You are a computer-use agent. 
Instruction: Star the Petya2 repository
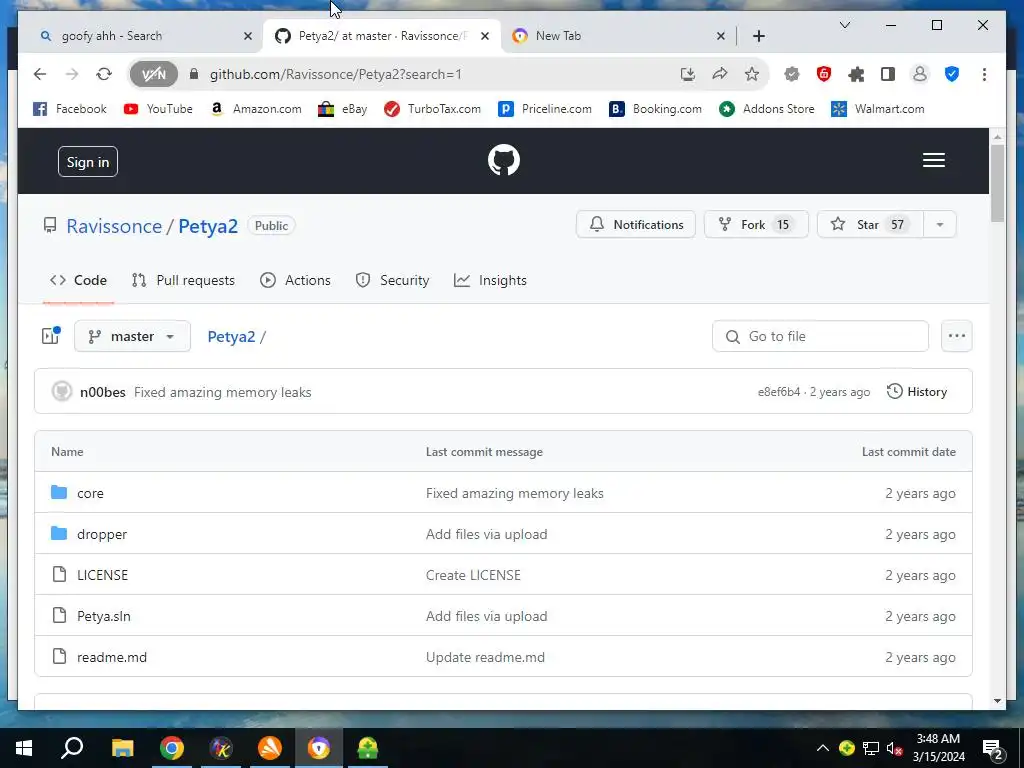tap(870, 224)
